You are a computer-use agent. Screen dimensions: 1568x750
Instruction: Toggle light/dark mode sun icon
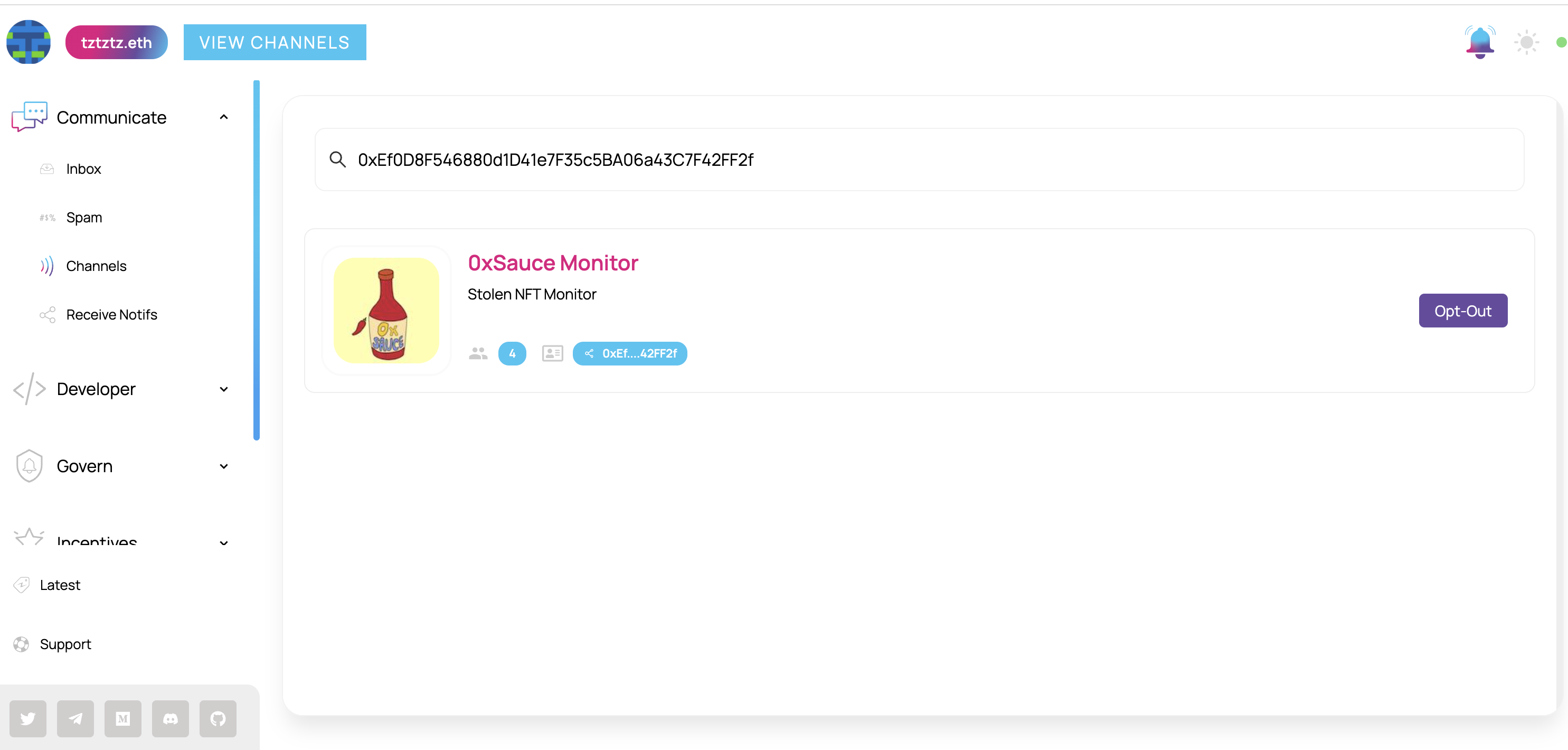pos(1527,42)
